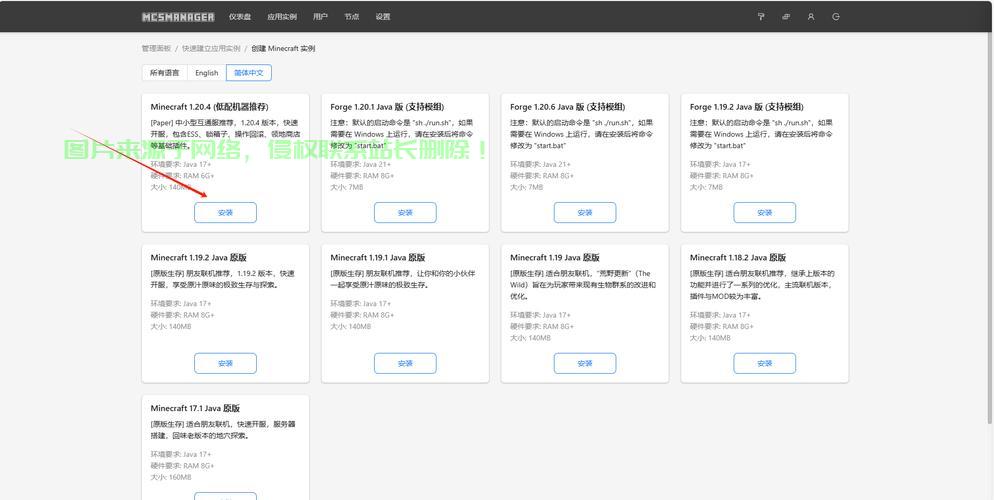Install Forge 1.20.1 Java package
The width and height of the screenshot is (994, 500).
click(x=405, y=213)
